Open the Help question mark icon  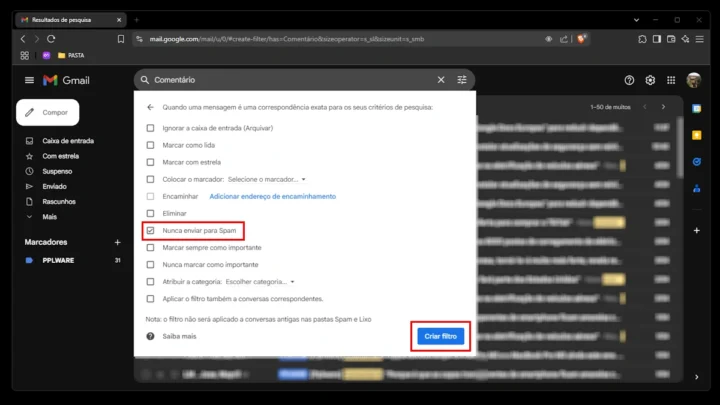[629, 80]
